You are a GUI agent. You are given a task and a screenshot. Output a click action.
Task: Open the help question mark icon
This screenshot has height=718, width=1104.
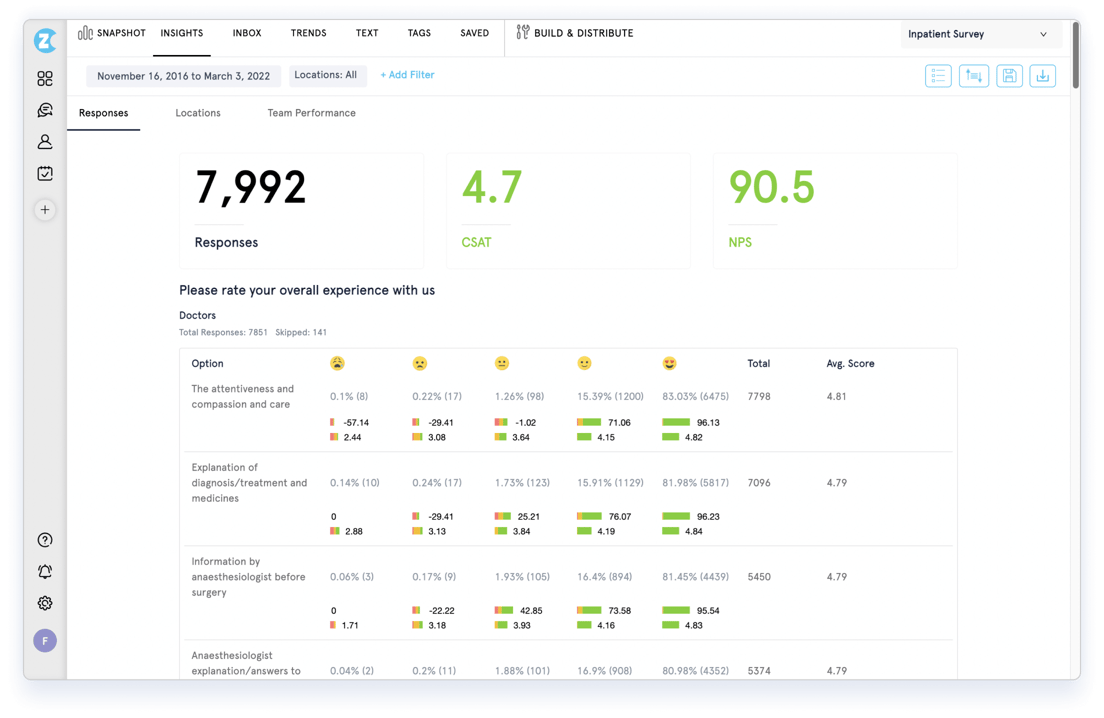tap(45, 540)
